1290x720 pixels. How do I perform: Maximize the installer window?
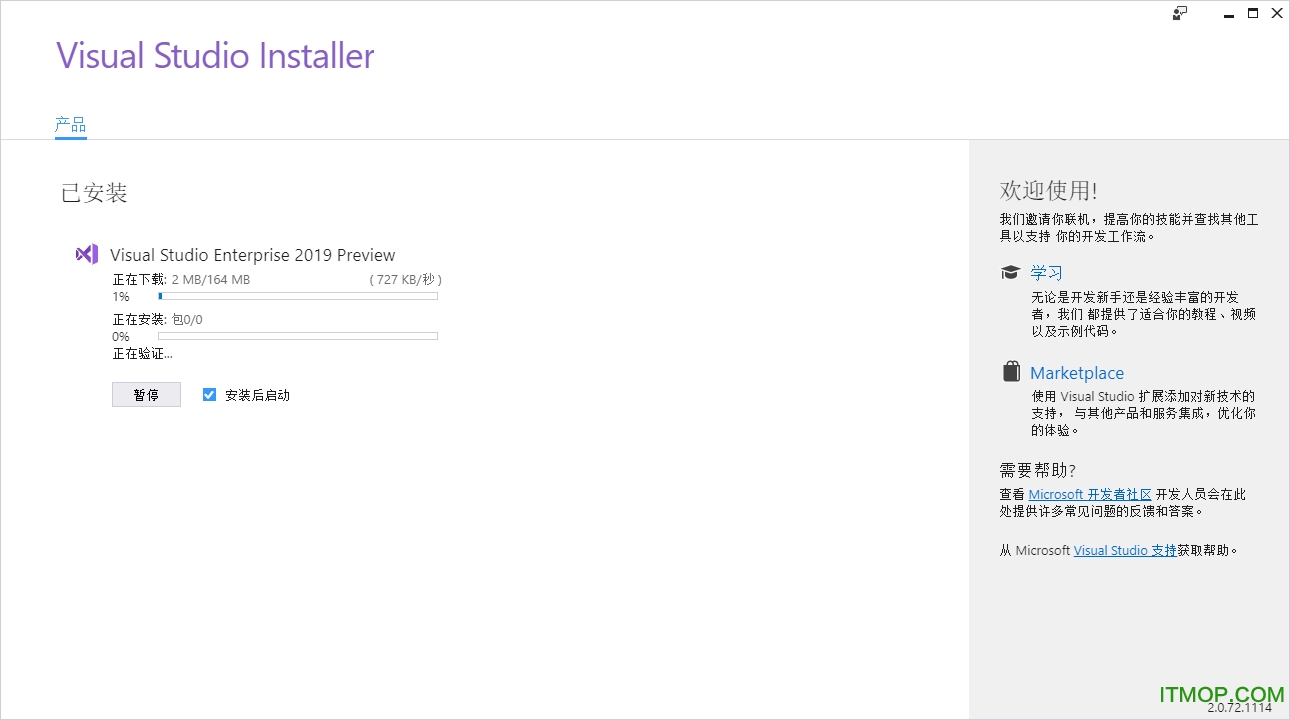click(x=1253, y=13)
